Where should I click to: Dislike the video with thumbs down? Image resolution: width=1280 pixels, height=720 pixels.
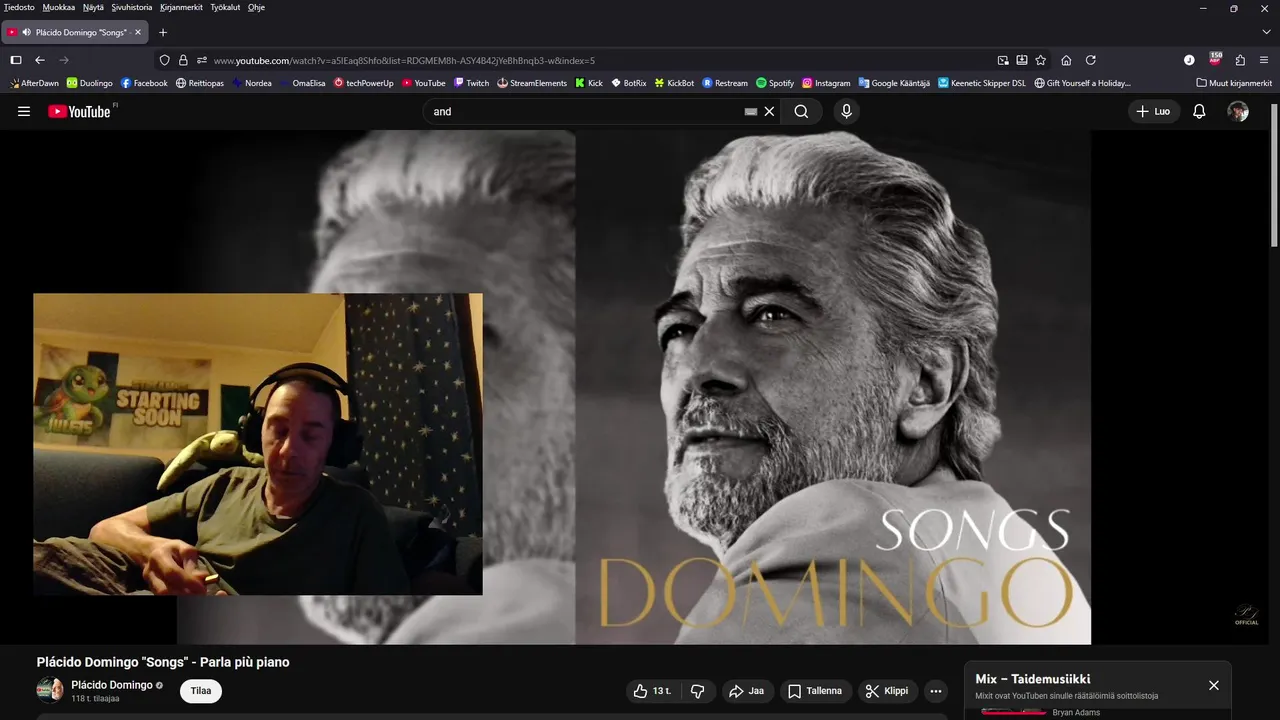pos(698,691)
